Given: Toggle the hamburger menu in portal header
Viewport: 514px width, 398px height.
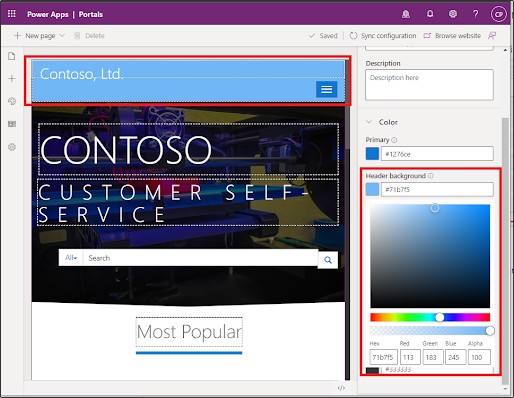Looking at the screenshot, I should pos(326,89).
